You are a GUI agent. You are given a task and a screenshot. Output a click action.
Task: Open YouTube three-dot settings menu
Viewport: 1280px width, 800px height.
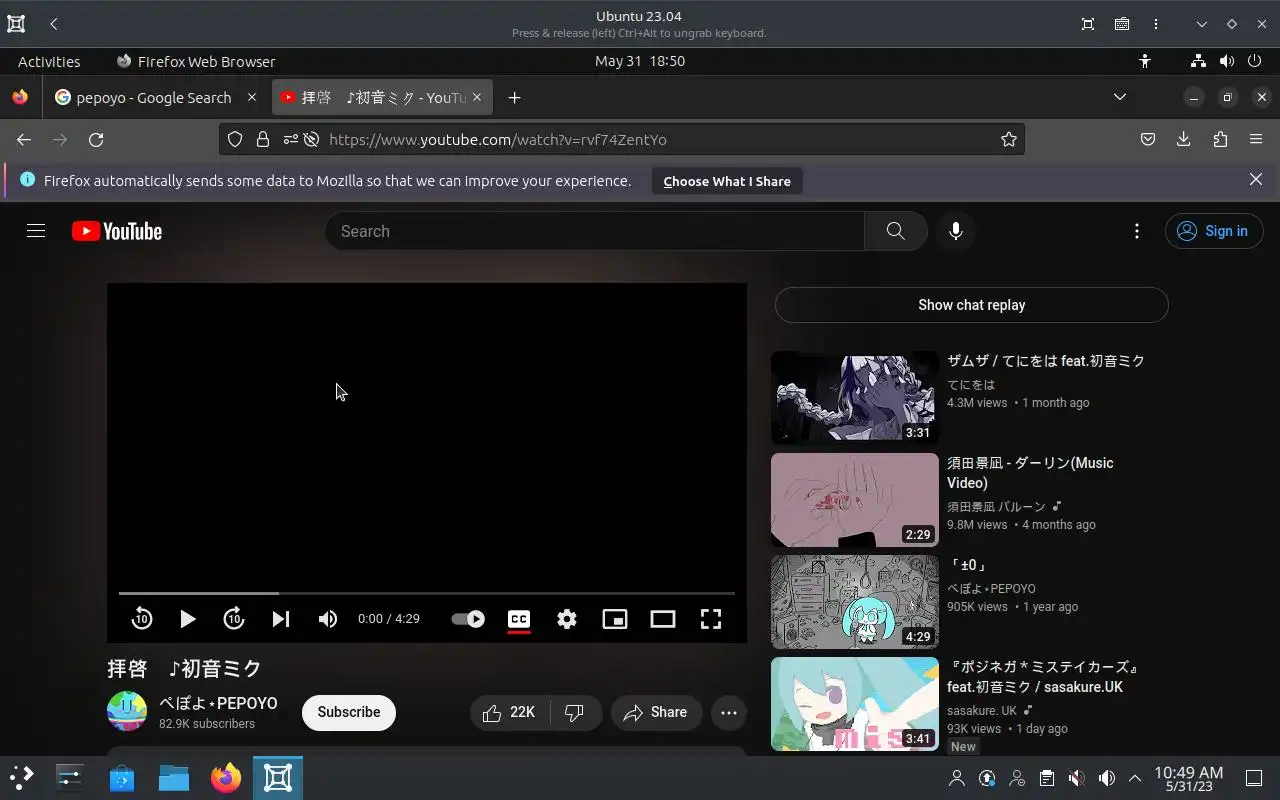(x=1136, y=231)
